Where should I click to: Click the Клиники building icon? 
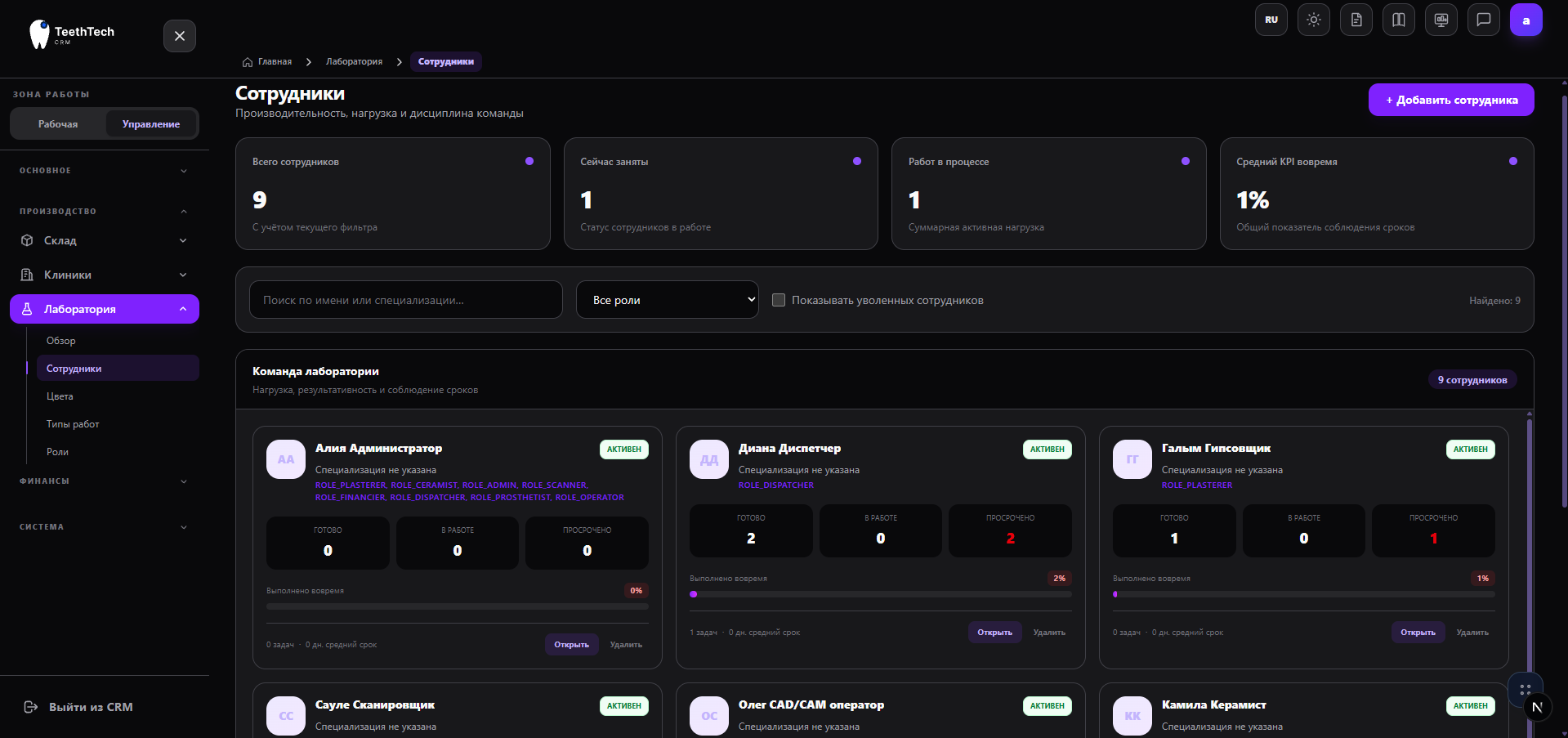(x=27, y=275)
